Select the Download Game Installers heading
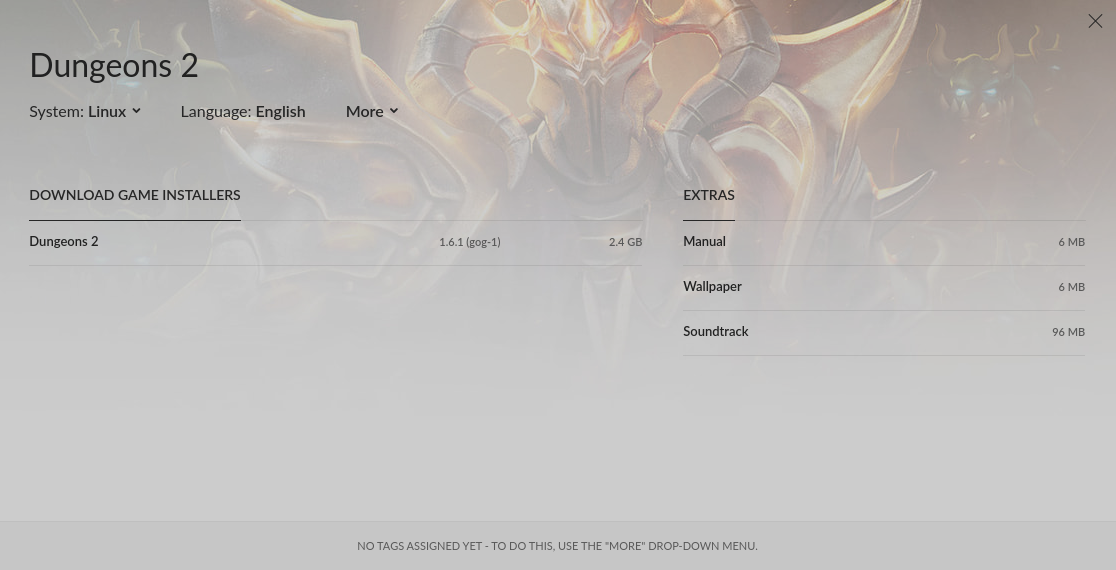 point(135,195)
